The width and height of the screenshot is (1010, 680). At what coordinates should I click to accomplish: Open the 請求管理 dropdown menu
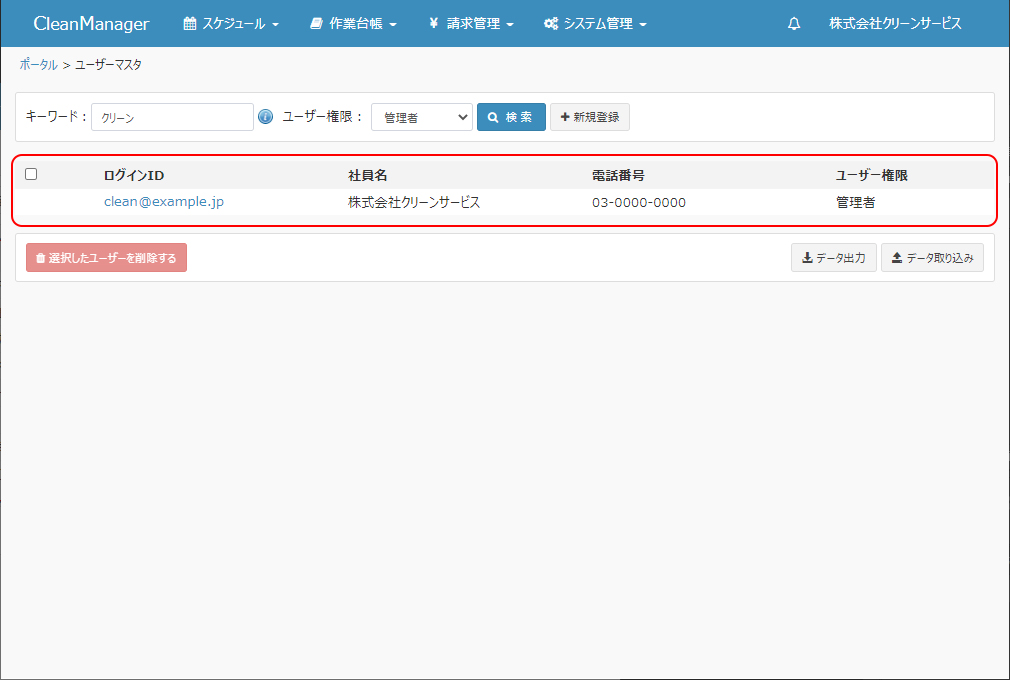pos(471,24)
